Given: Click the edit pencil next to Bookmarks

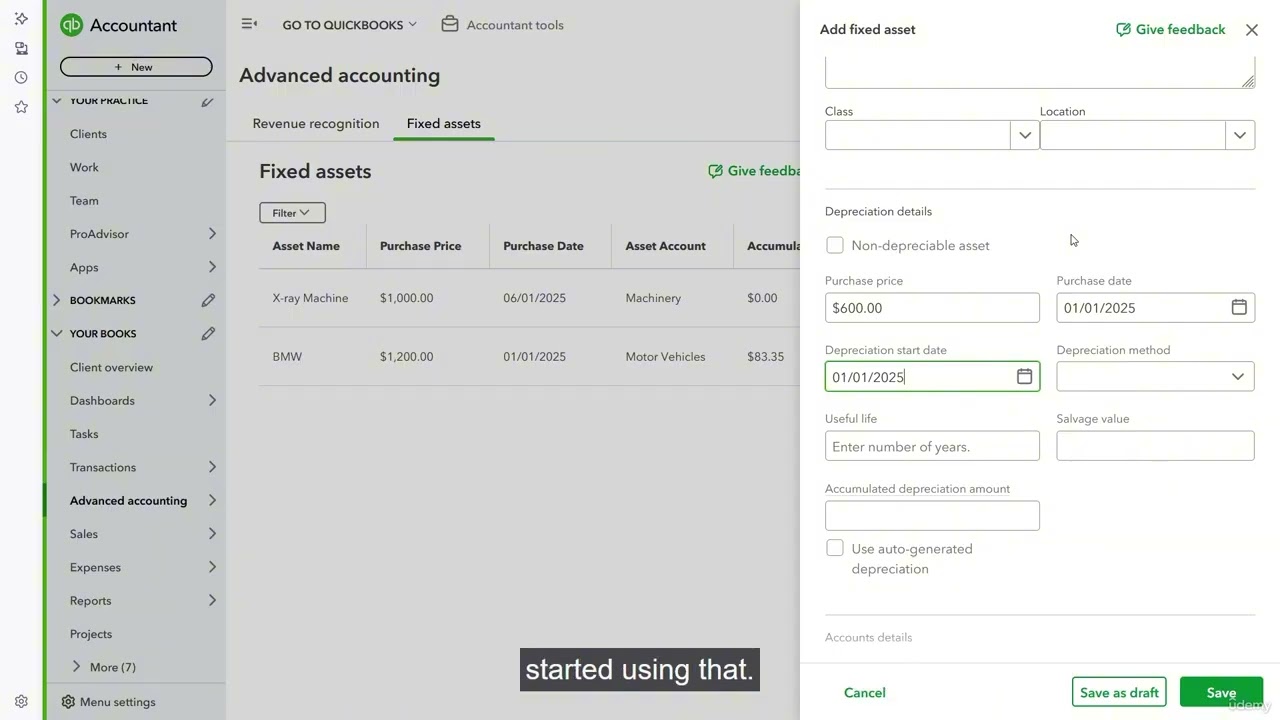Looking at the screenshot, I should tap(208, 300).
